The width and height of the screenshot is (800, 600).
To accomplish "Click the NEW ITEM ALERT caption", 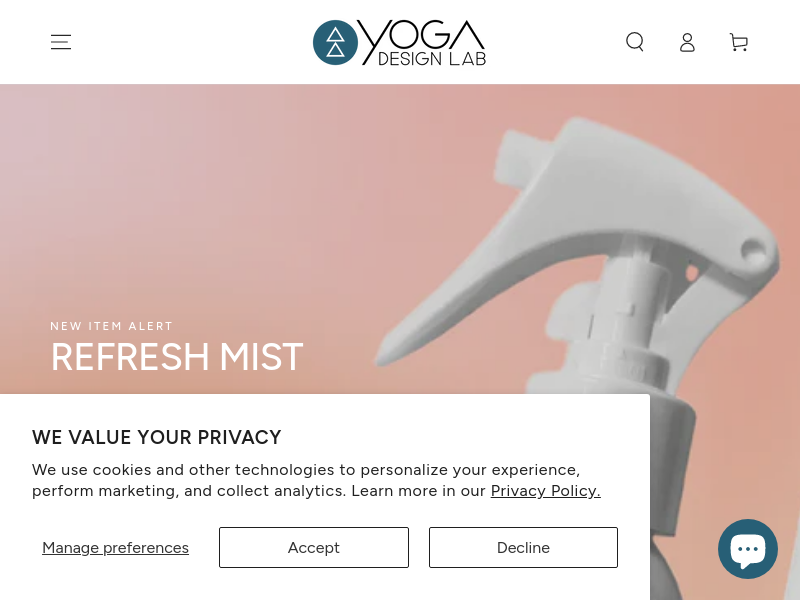I will click(112, 326).
